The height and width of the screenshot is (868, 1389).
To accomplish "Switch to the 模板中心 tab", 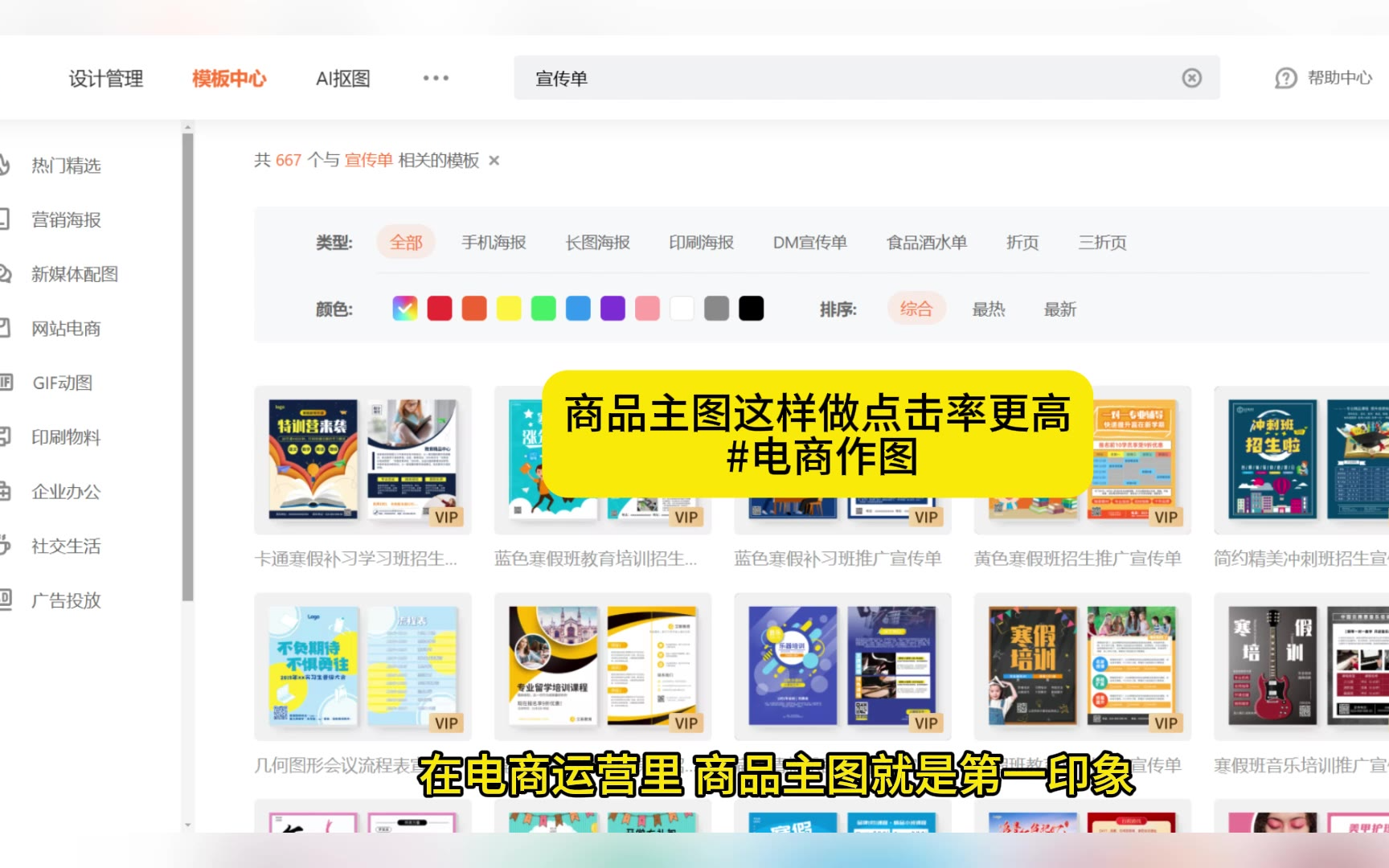I will coord(229,79).
